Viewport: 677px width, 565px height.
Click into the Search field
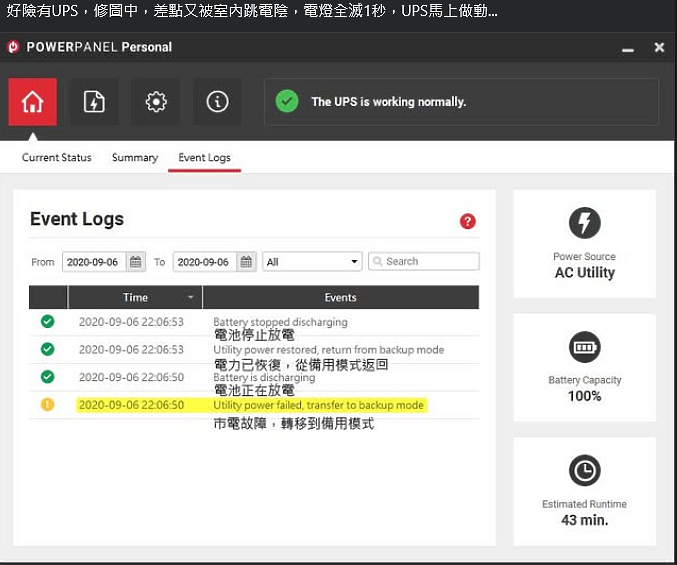[424, 261]
